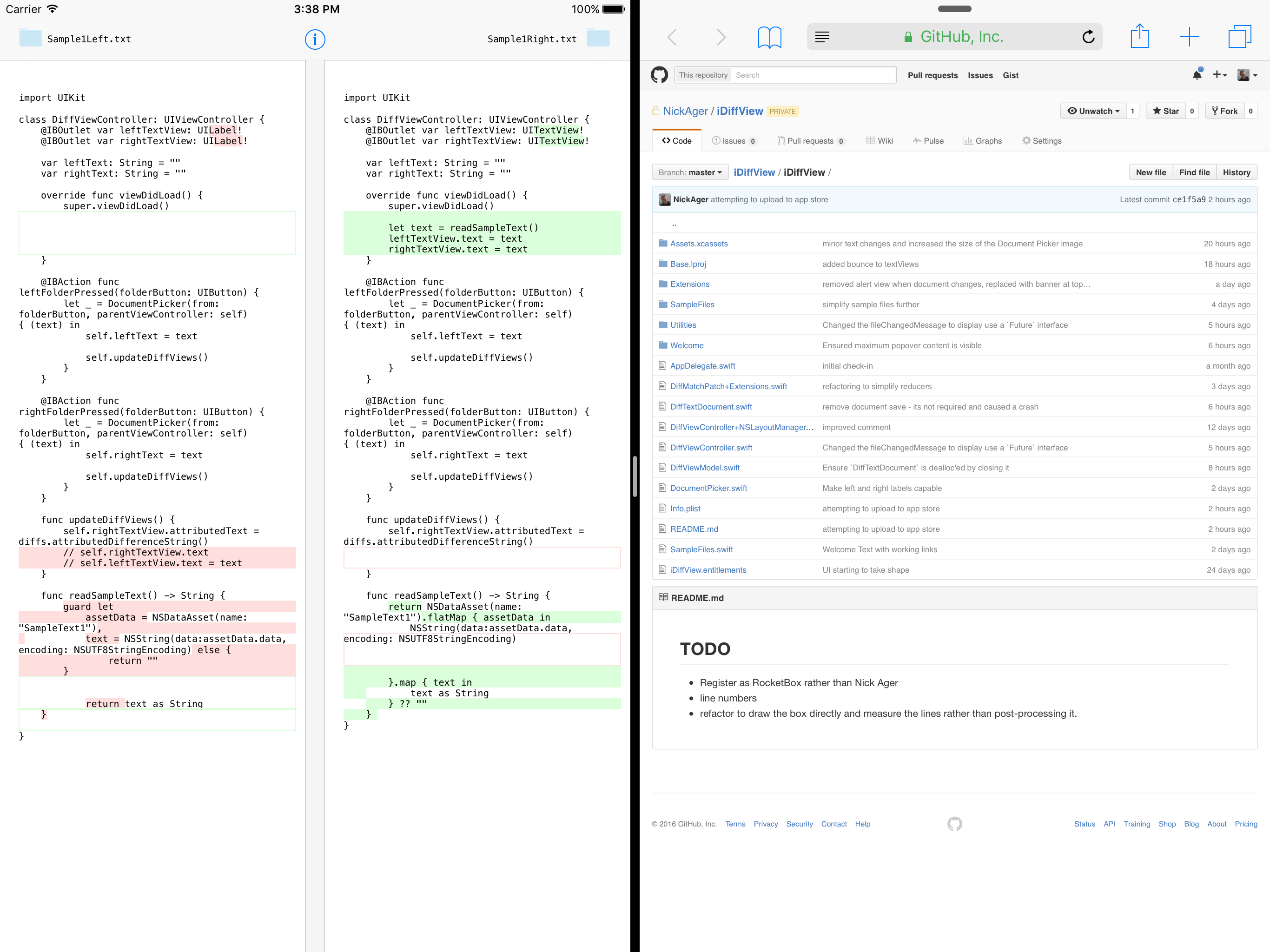Open the Code tab
This screenshot has width=1270, height=952.
point(676,141)
